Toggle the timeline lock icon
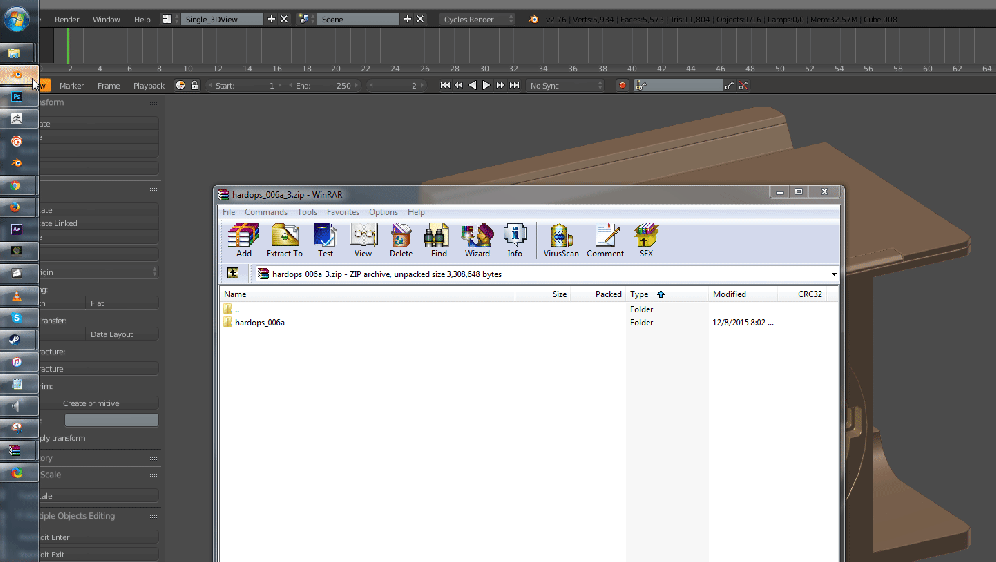The height and width of the screenshot is (562, 996). [194, 86]
